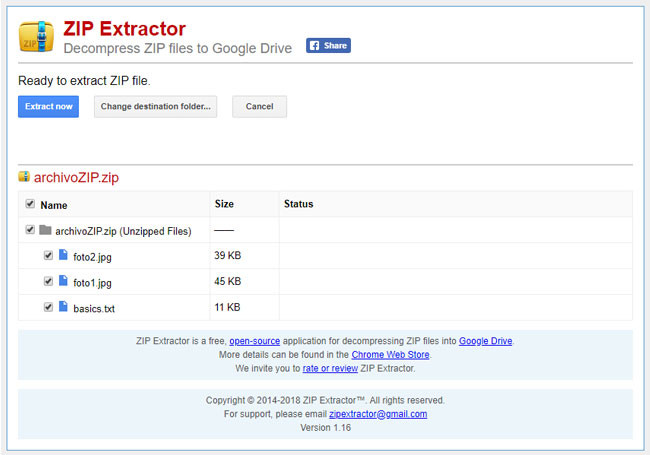Follow the Google Drive link
The image size is (650, 455).
click(x=485, y=341)
